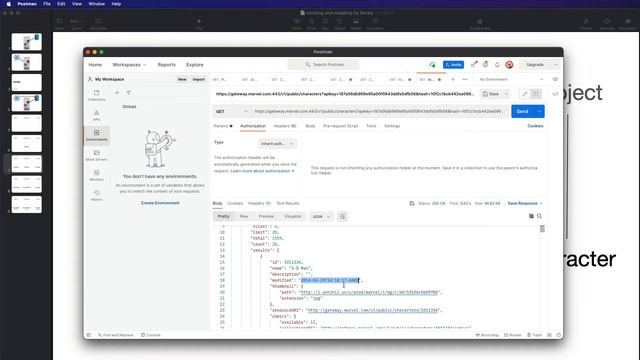The image size is (640, 360).
Task: Open the Window menu in the menu bar
Action: tap(97, 4)
